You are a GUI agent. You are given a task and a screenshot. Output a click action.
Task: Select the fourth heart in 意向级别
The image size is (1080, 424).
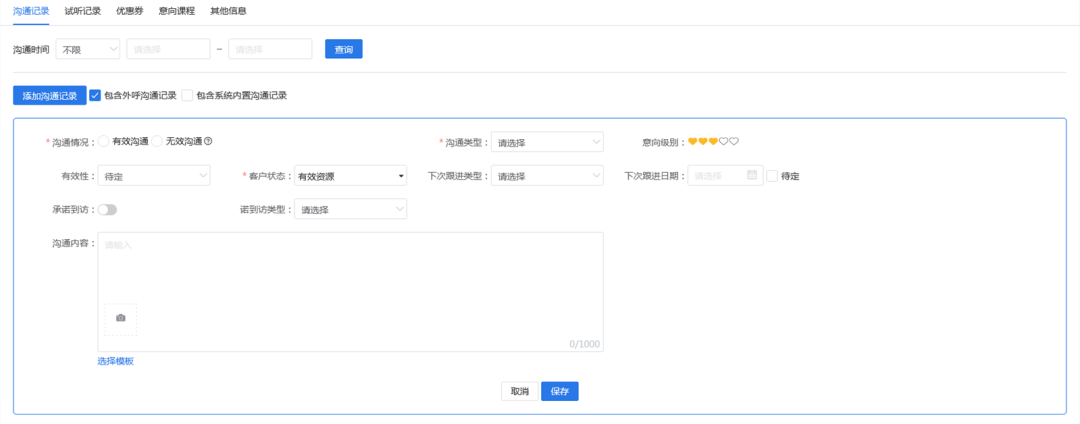(x=723, y=142)
